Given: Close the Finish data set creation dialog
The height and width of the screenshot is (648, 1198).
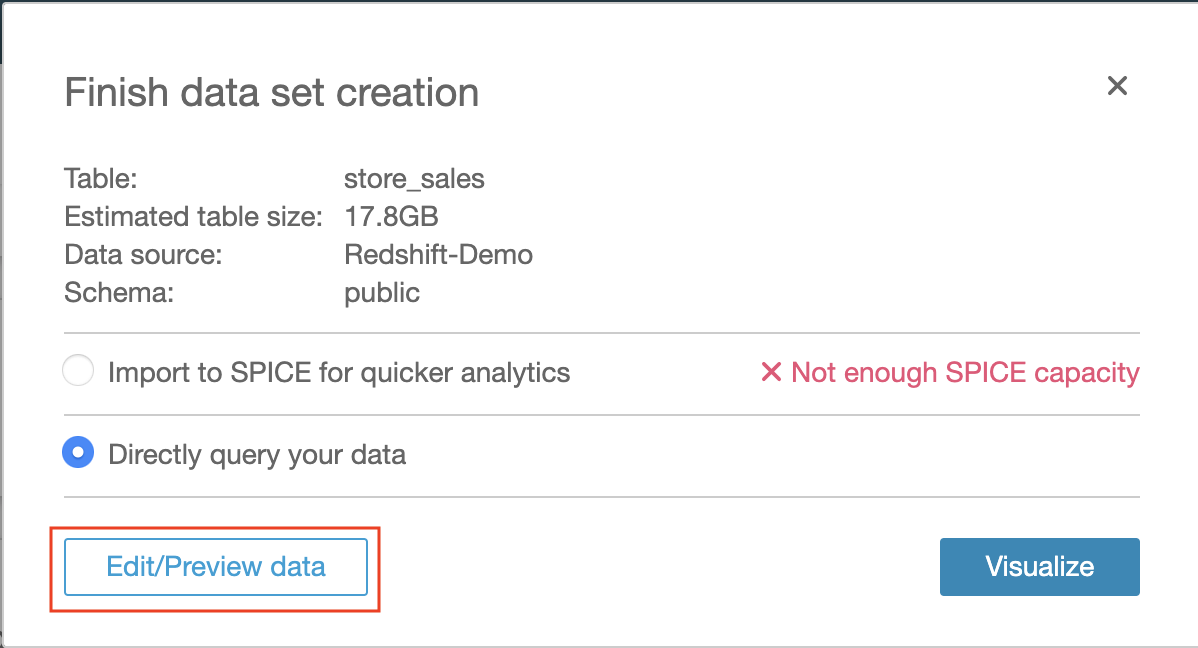Looking at the screenshot, I should (1117, 86).
